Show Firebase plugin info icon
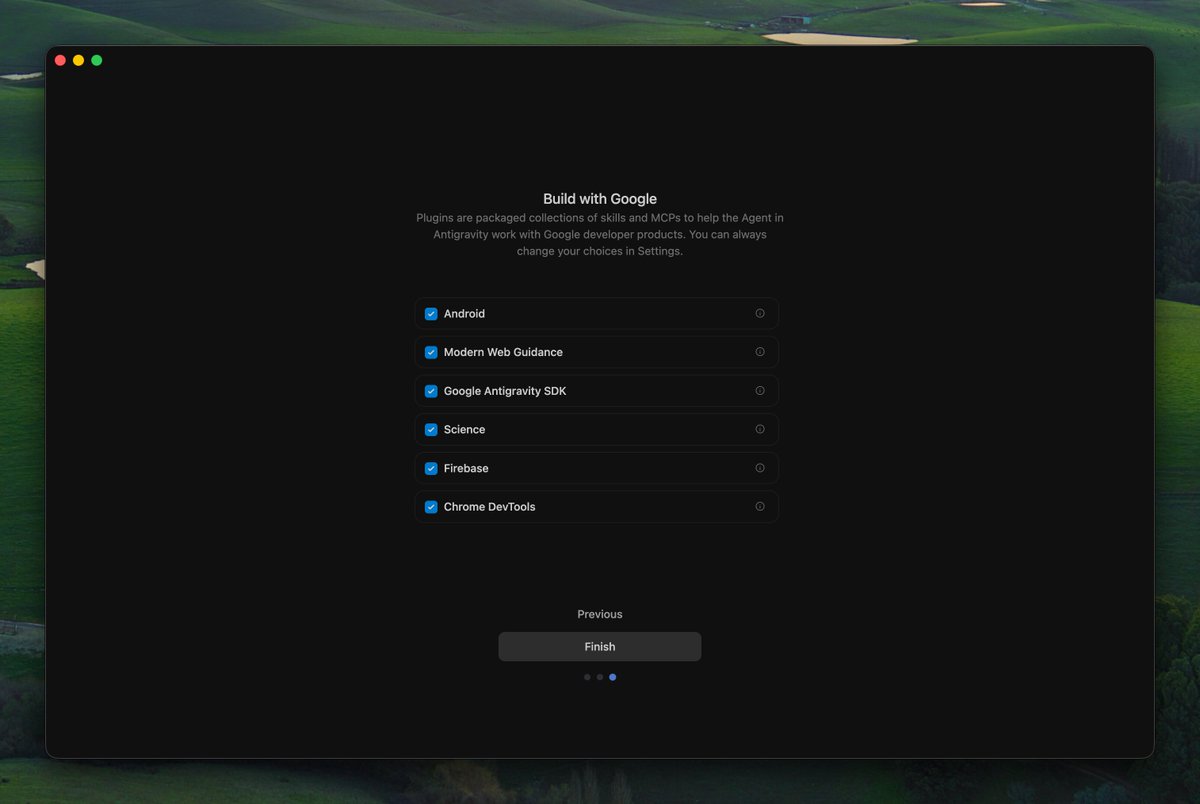 [760, 468]
